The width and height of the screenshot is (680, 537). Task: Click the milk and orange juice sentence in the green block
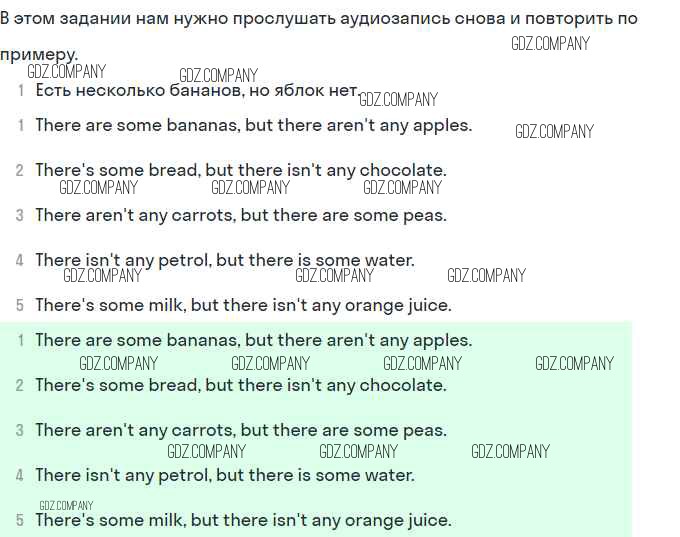(243, 520)
